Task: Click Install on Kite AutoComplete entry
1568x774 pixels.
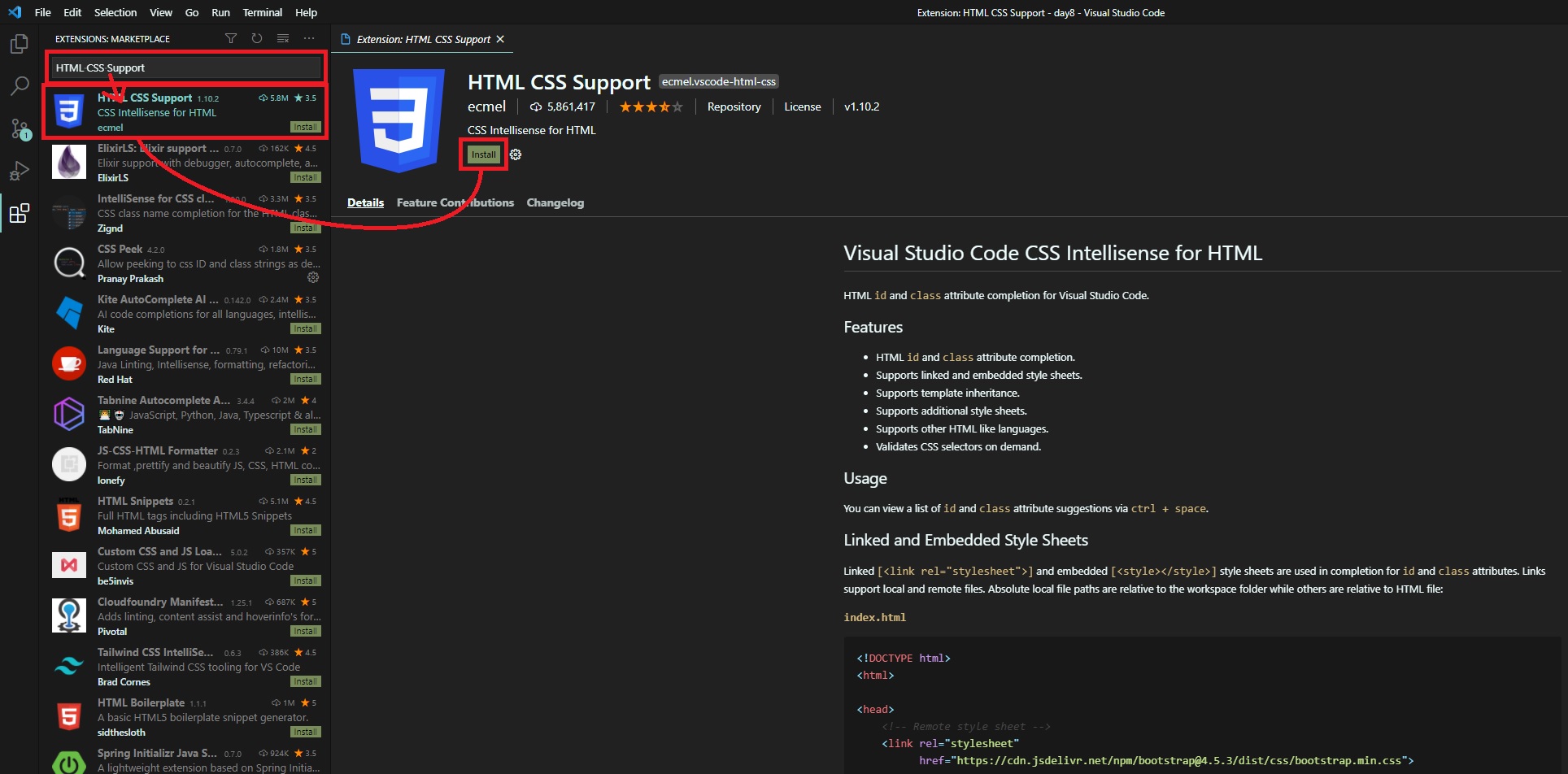Action: [x=306, y=328]
